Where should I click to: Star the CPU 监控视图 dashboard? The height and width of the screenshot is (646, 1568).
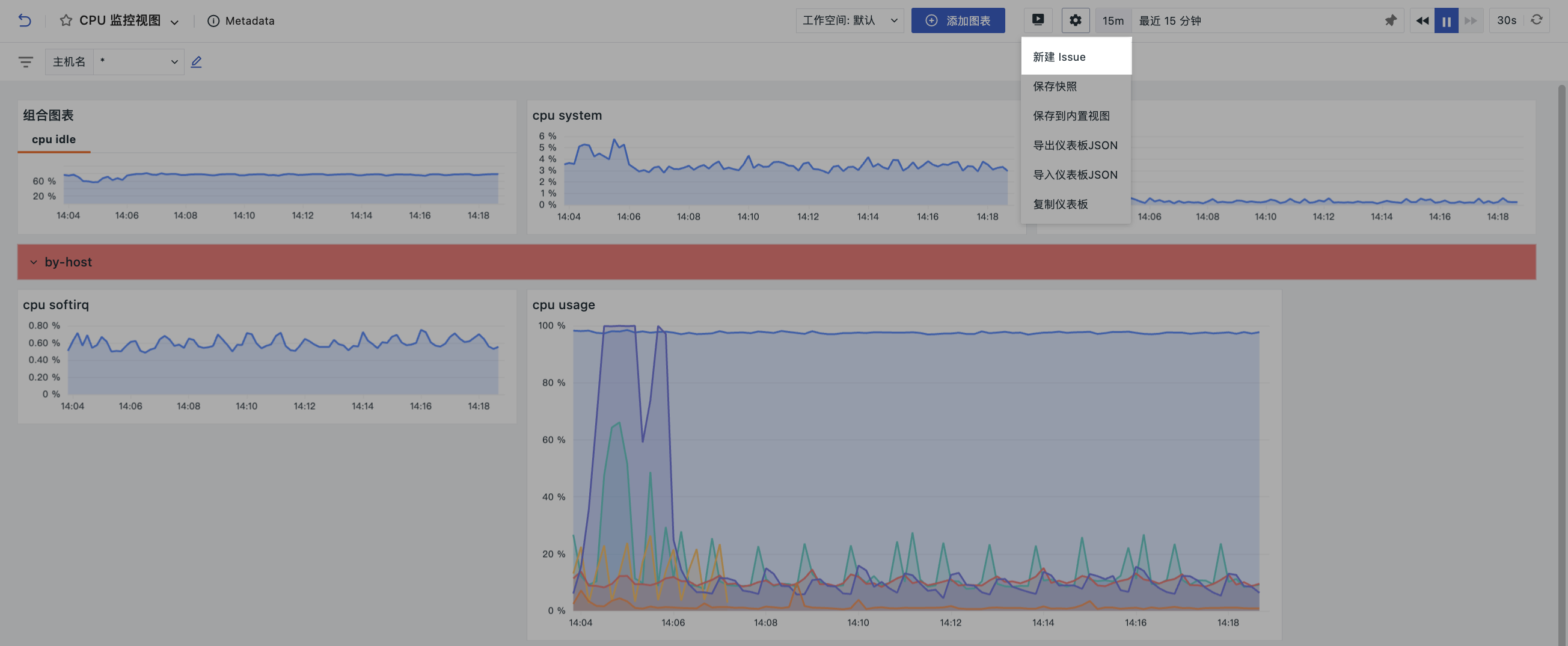(66, 20)
